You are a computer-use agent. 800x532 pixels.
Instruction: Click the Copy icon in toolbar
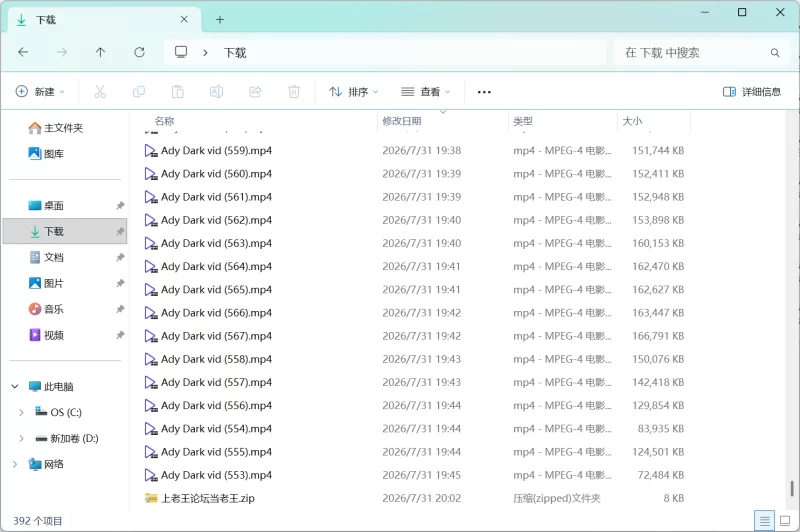pos(139,92)
